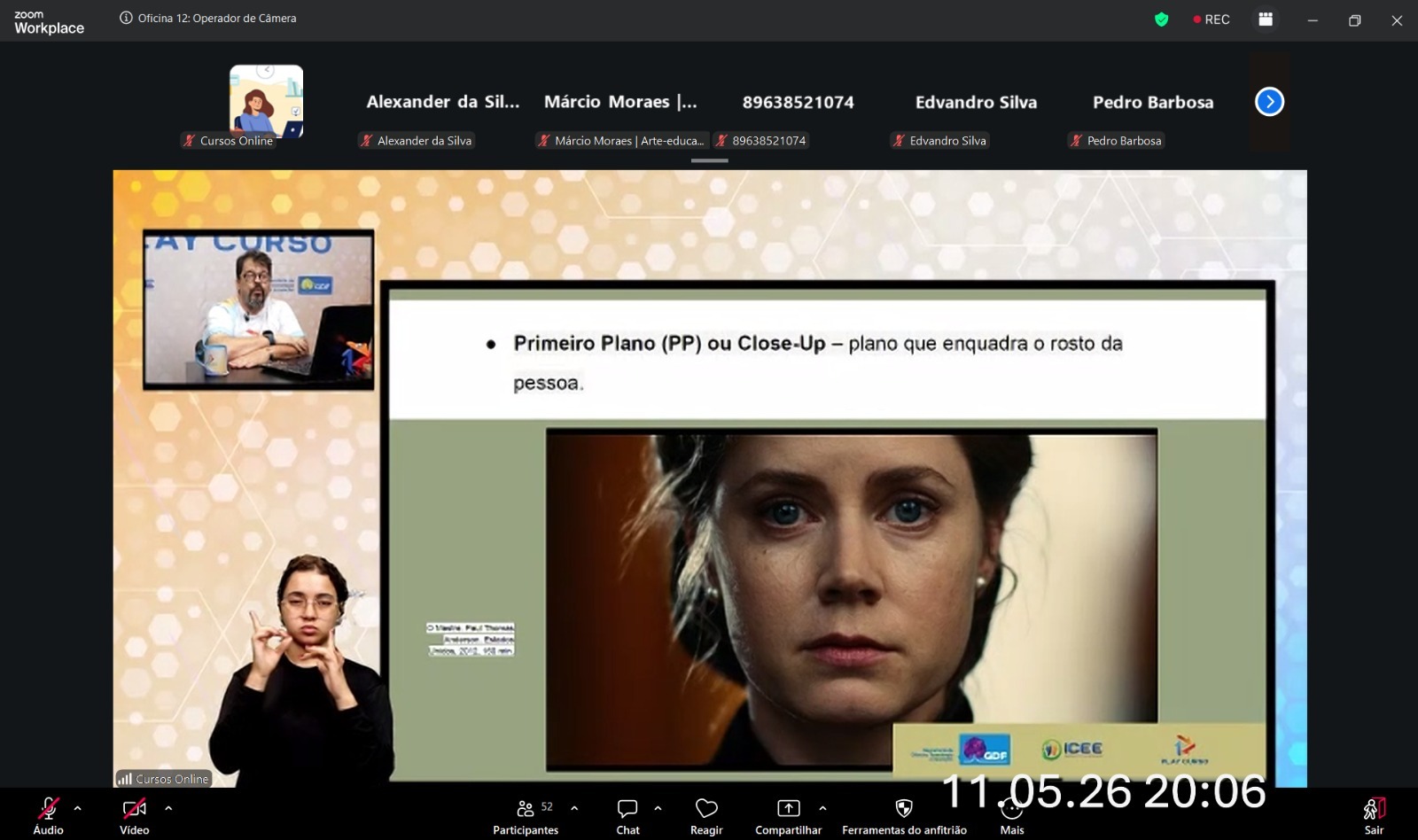Unmute the microphone with the Áudio button
1418x840 pixels.
coord(48,814)
